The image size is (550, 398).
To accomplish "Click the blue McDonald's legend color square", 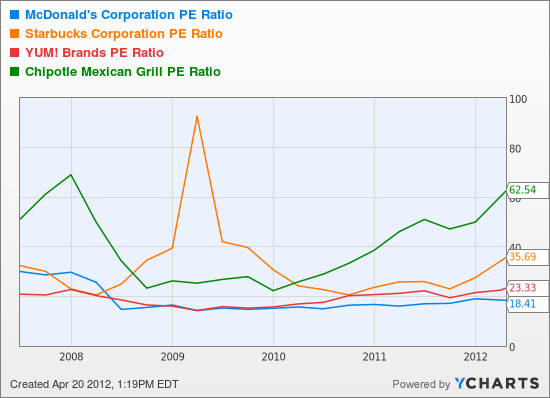I will (14, 15).
